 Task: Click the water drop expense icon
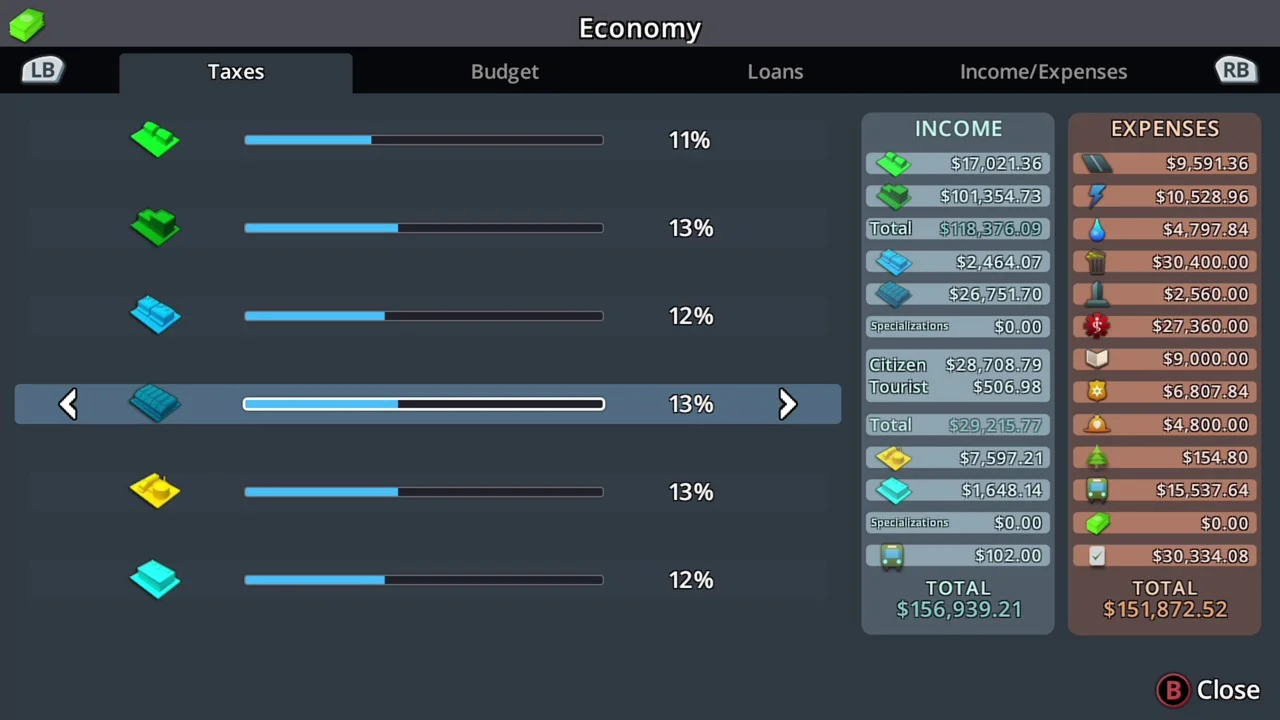tap(1097, 229)
